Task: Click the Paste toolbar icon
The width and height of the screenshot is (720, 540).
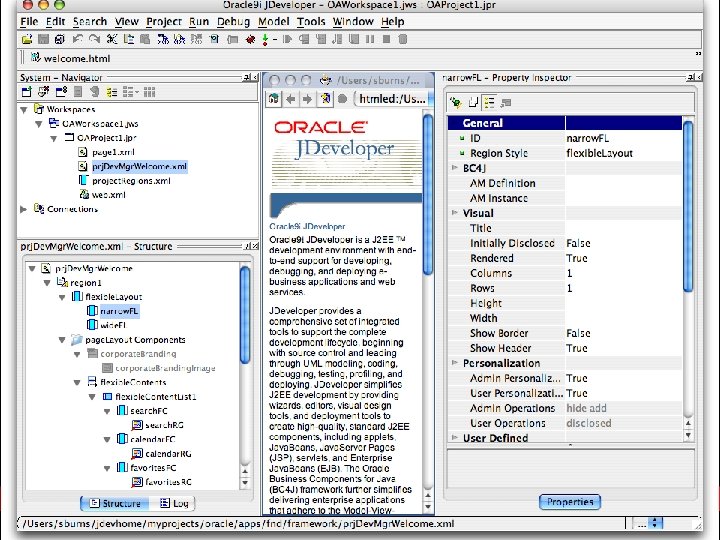Action: [x=145, y=39]
